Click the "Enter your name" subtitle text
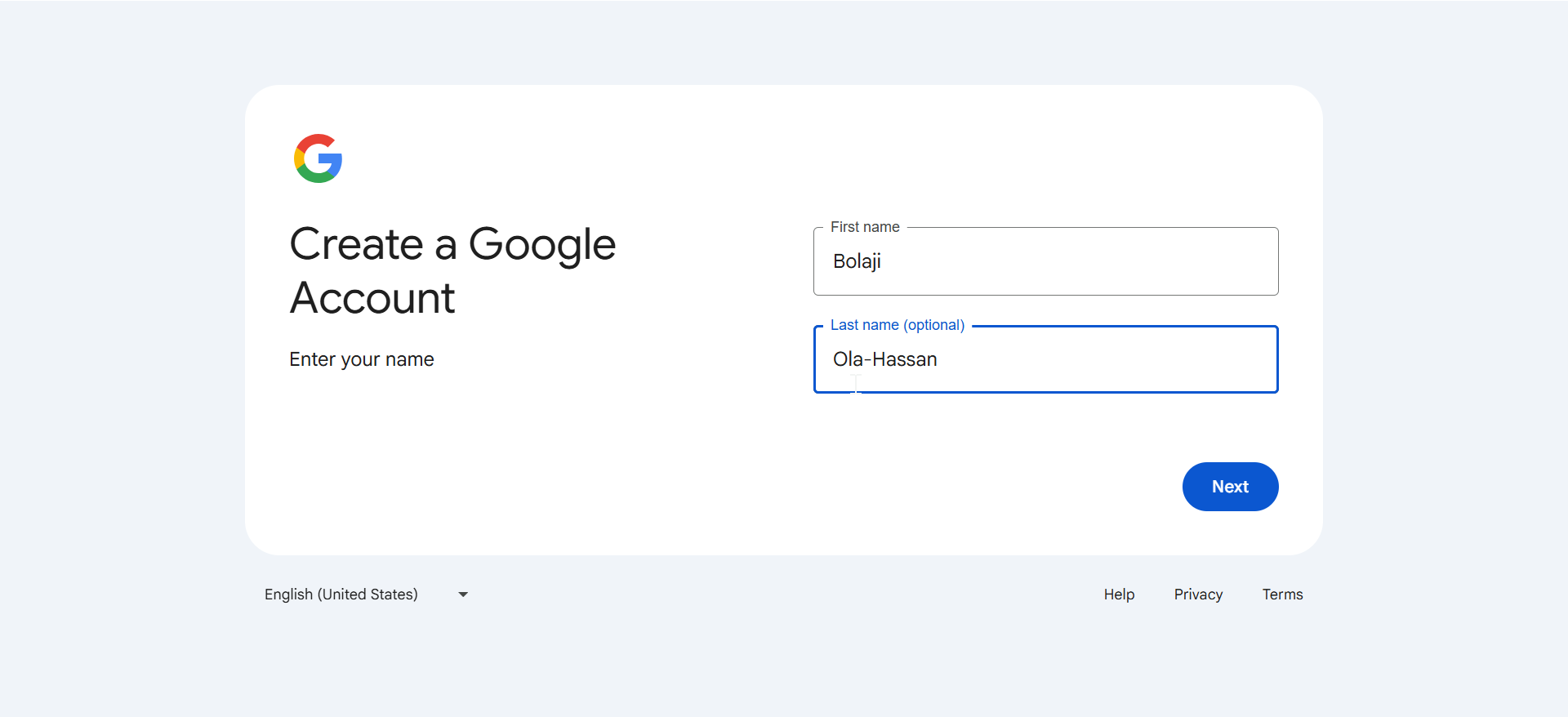 coord(362,359)
